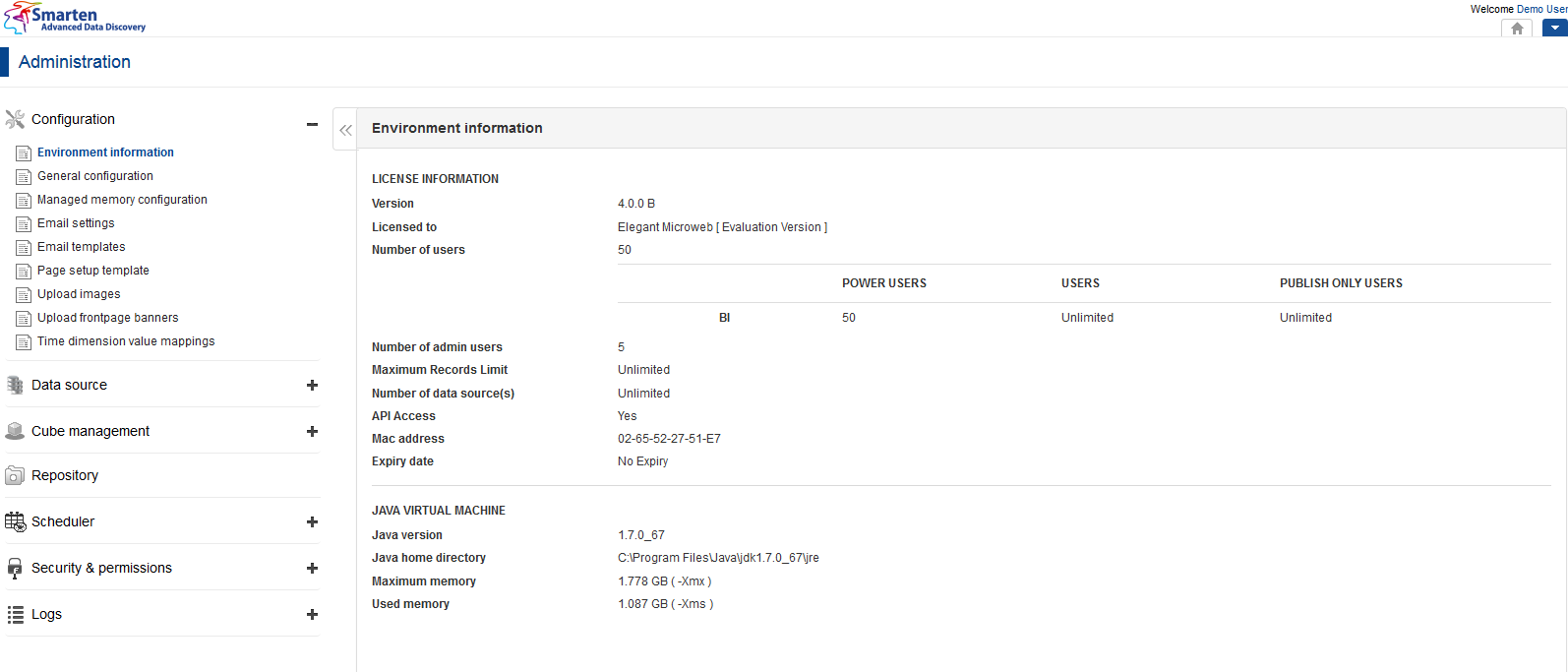This screenshot has height=672, width=1568.
Task: Open General configuration page
Action: point(95,176)
